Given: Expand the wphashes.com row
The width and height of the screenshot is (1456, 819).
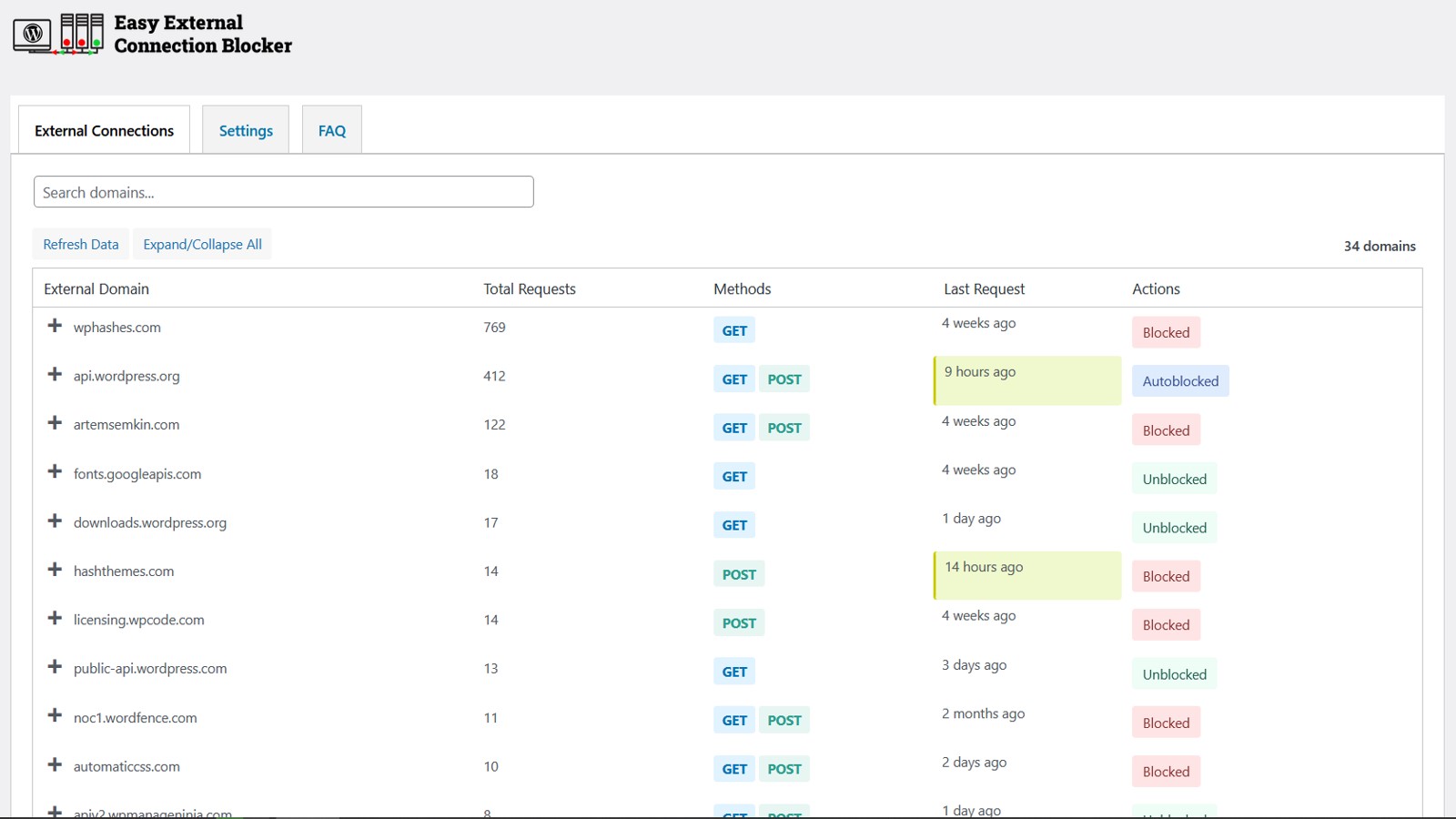Looking at the screenshot, I should 55,326.
